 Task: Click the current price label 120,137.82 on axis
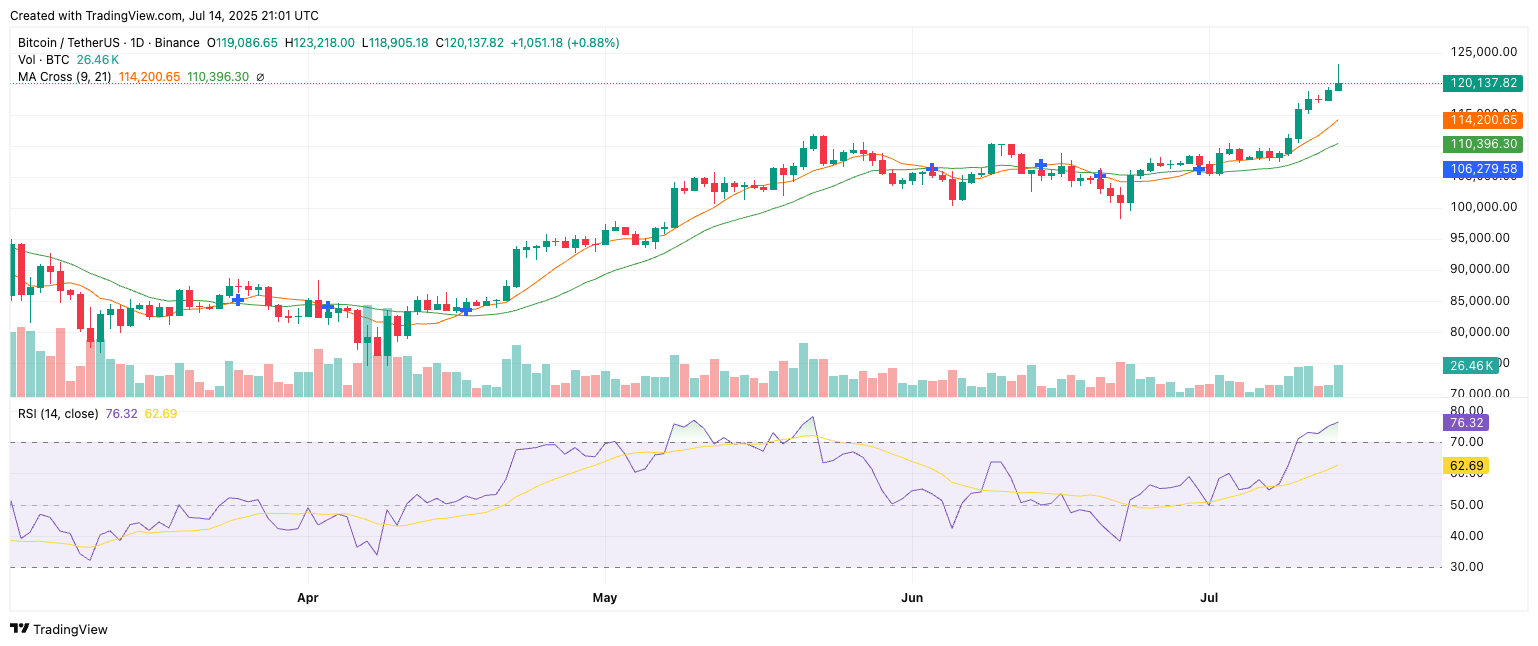click(x=1481, y=84)
